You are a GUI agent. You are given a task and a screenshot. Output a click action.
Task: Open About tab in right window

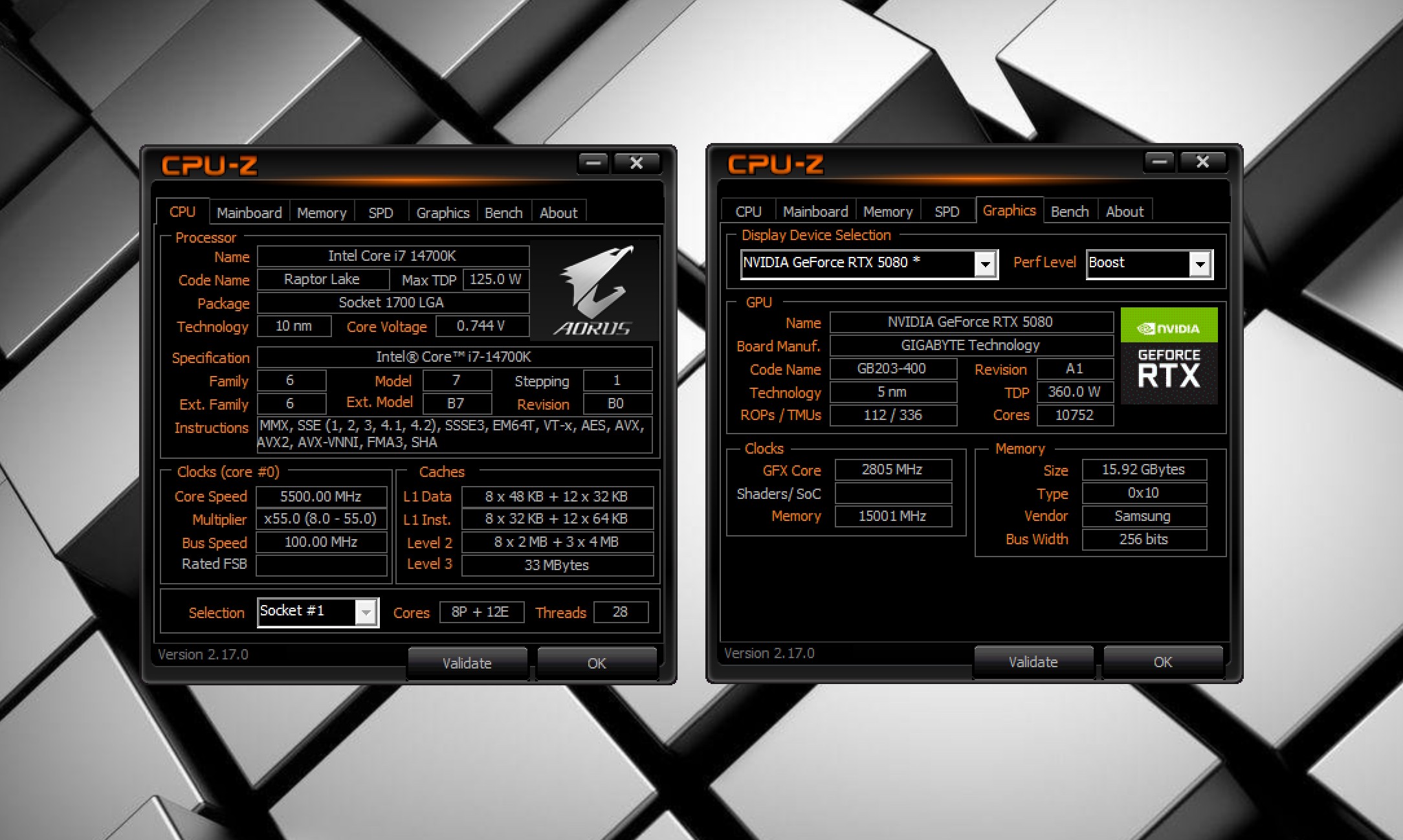tap(1125, 212)
